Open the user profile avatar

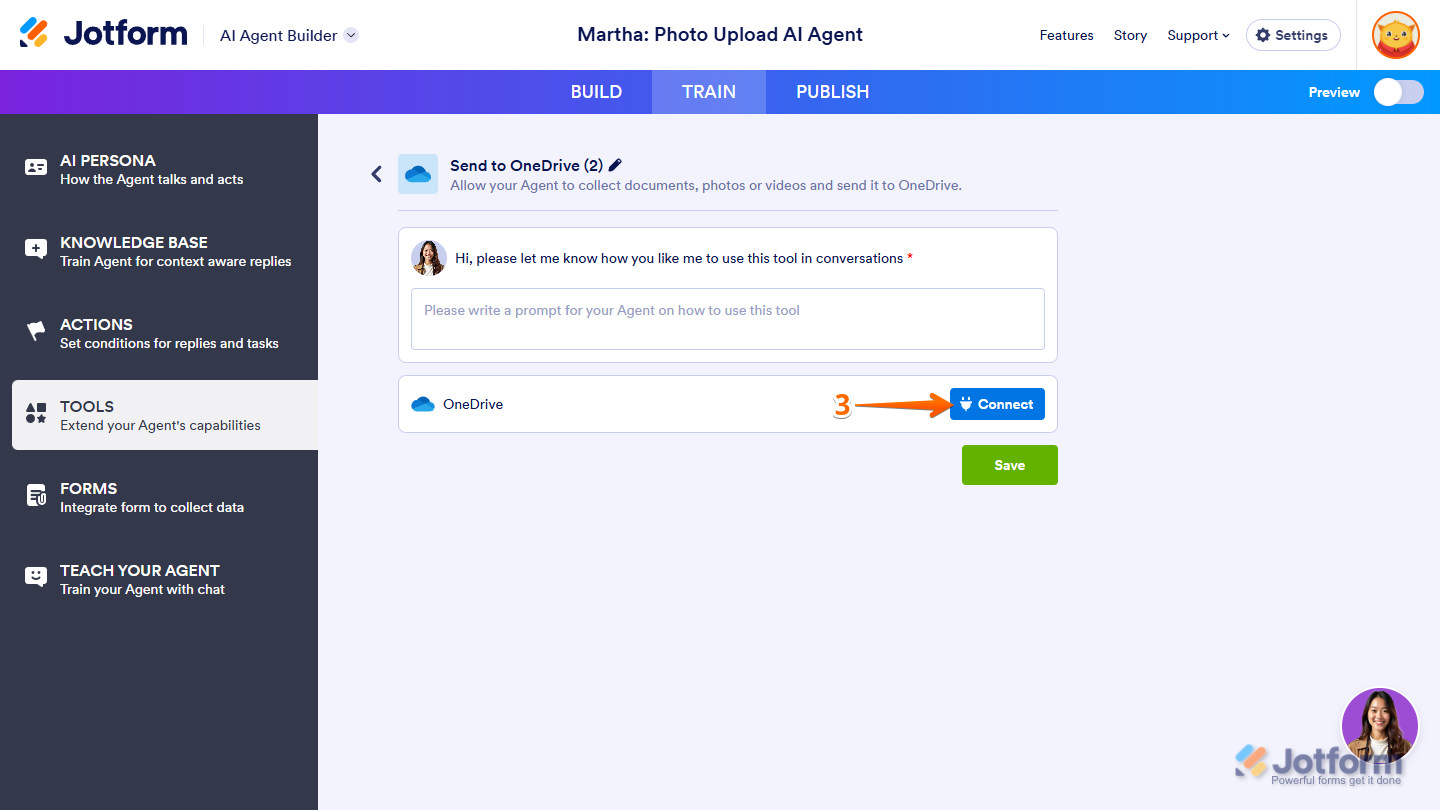(1396, 35)
